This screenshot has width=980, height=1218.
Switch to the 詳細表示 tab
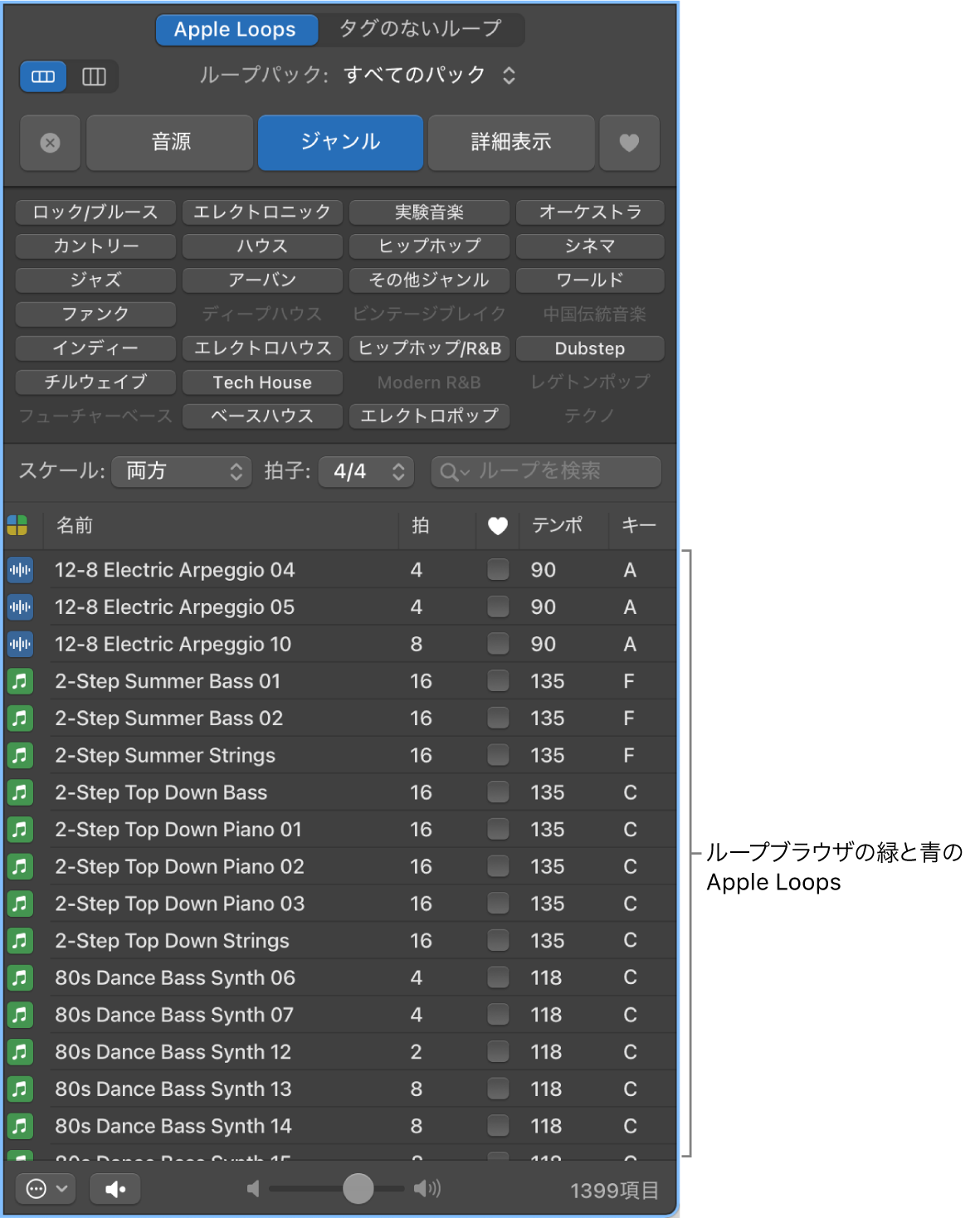pos(511,143)
